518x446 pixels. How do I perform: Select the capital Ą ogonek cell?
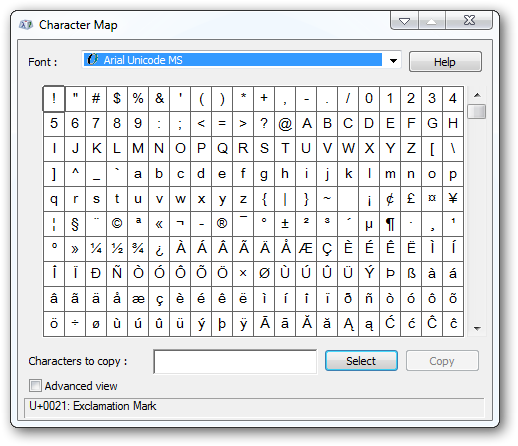pos(348,324)
